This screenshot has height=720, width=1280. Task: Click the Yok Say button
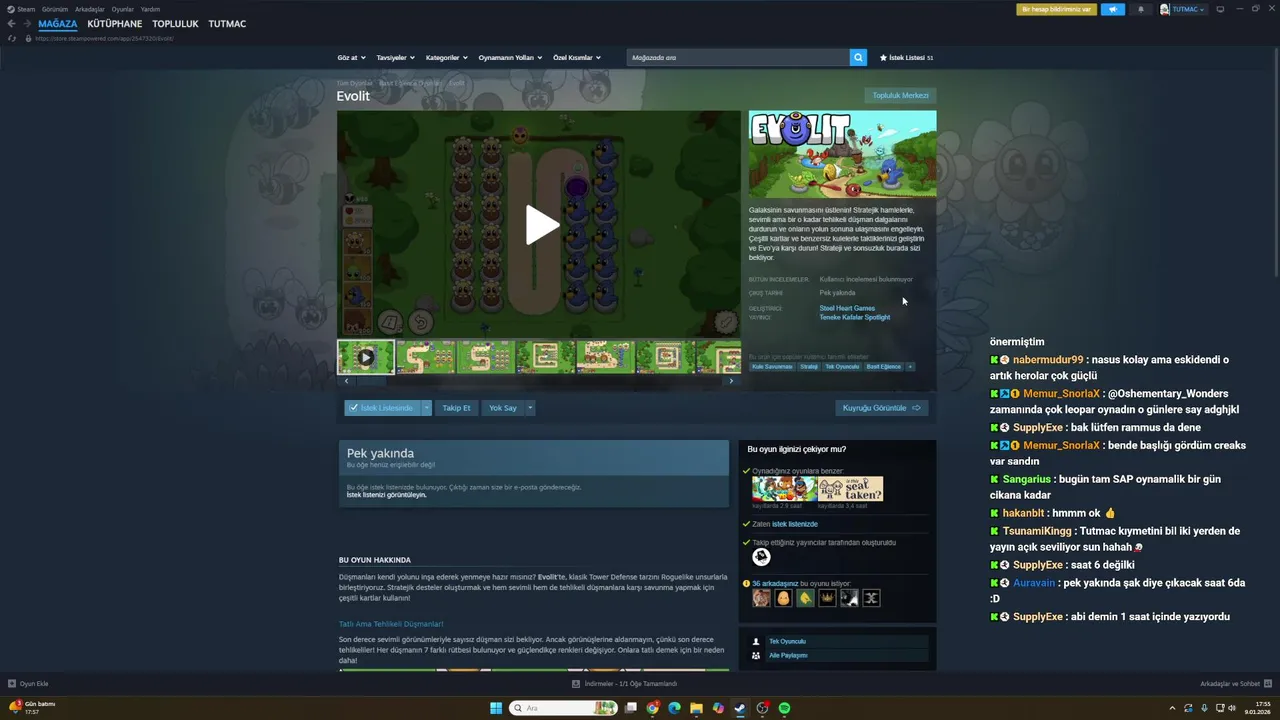coord(503,408)
